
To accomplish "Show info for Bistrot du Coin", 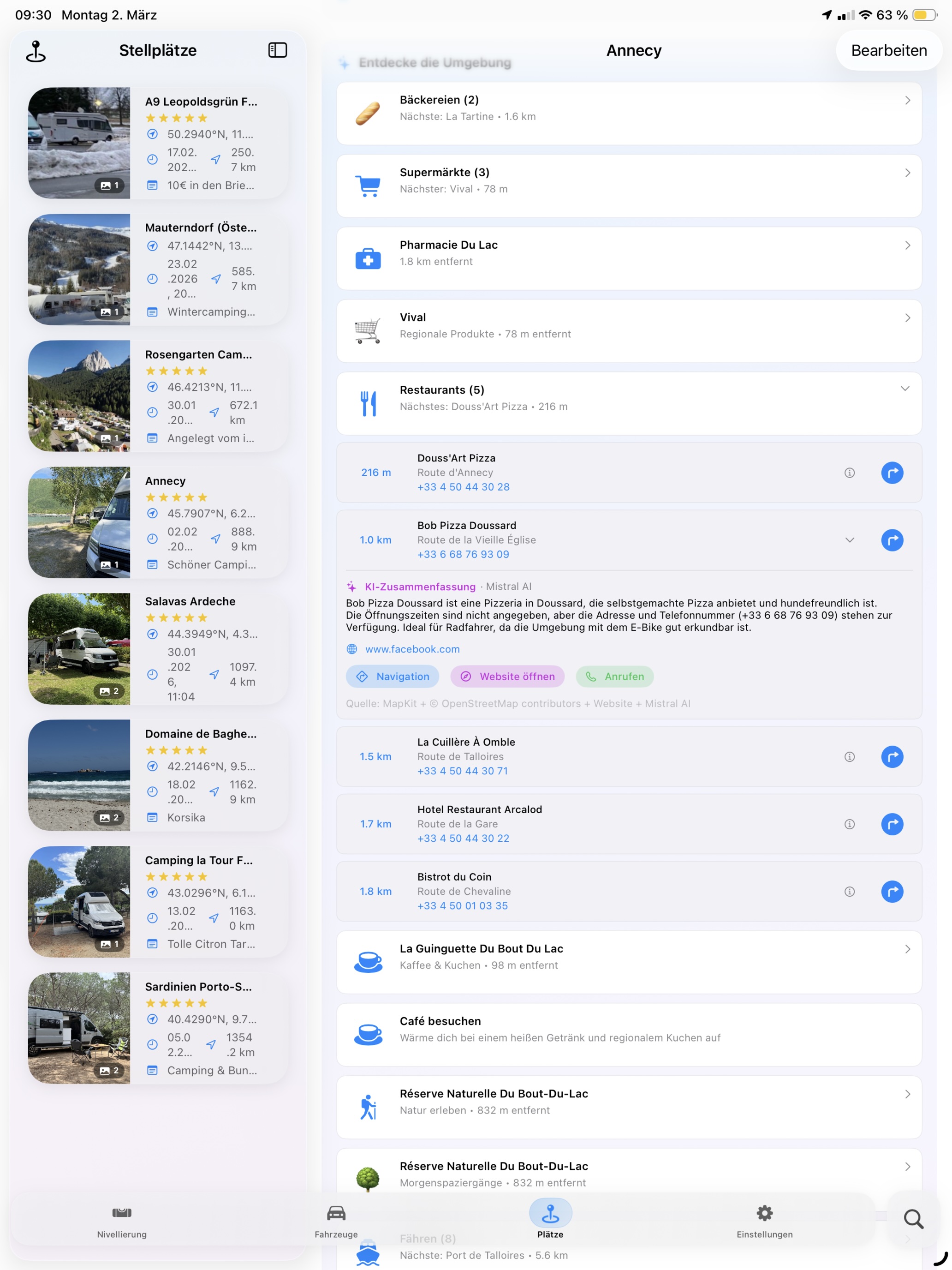I will pyautogui.click(x=849, y=891).
